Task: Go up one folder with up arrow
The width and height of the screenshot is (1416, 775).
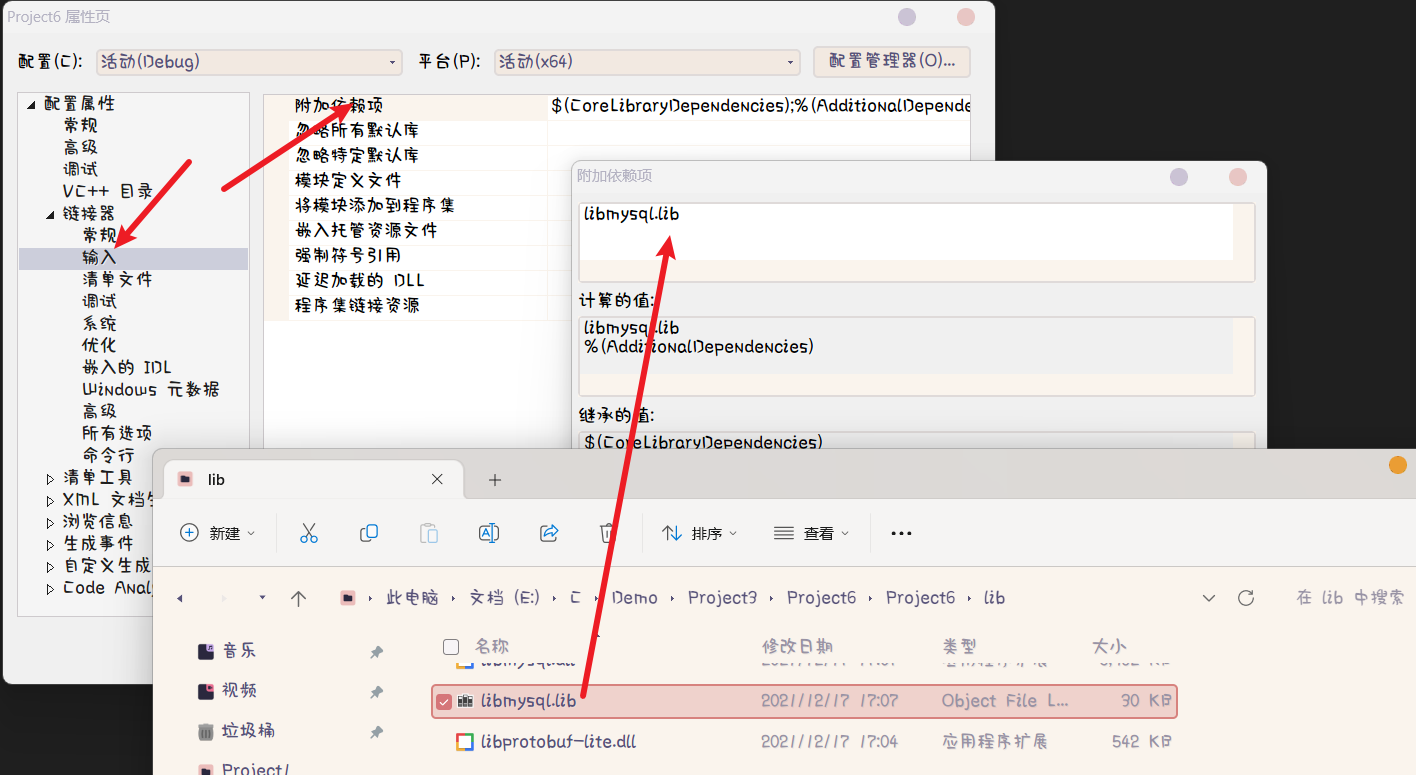Action: pos(298,598)
